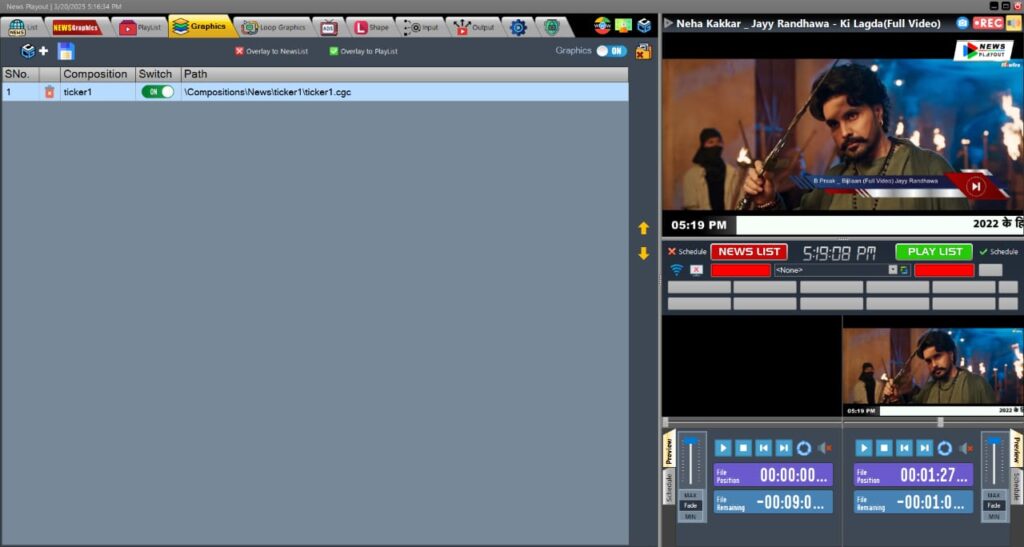Play the right playlist player
The image size is (1024, 547).
pyautogui.click(x=863, y=448)
